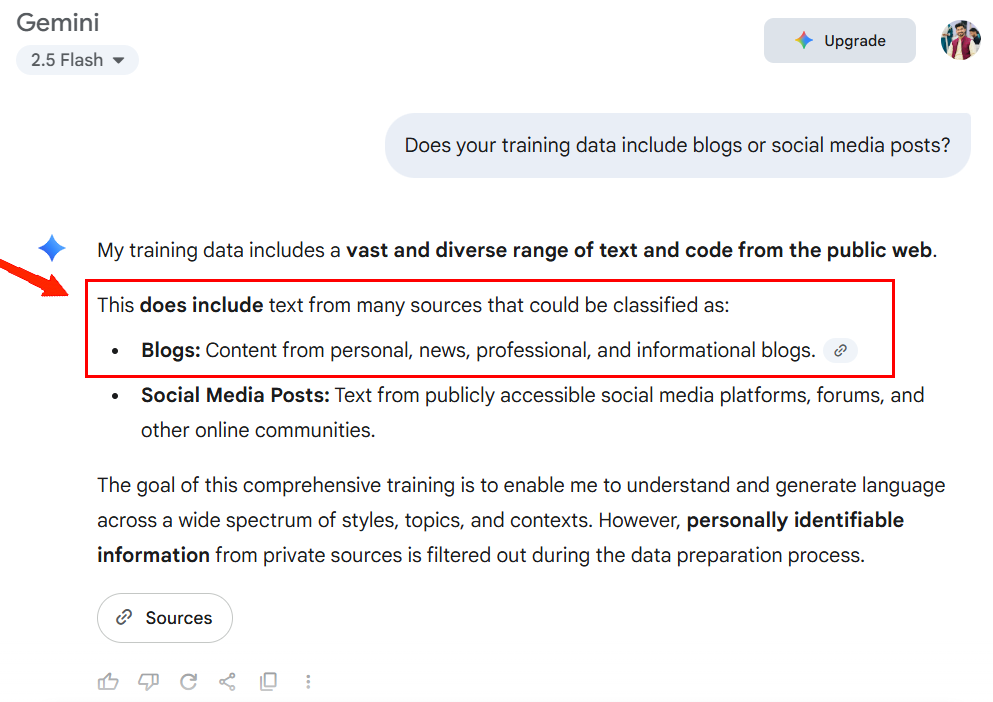This screenshot has height=702, width=993.
Task: Give the response a thumbs down
Action: point(148,681)
